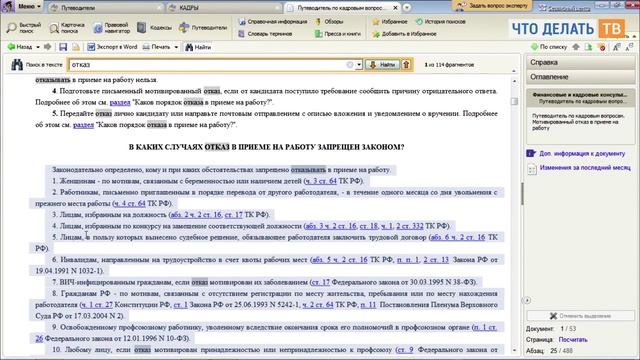The image size is (640, 360).
Task: Click the Финансовые и кадровые консультации panel header
Action: pyautogui.click(x=580, y=98)
